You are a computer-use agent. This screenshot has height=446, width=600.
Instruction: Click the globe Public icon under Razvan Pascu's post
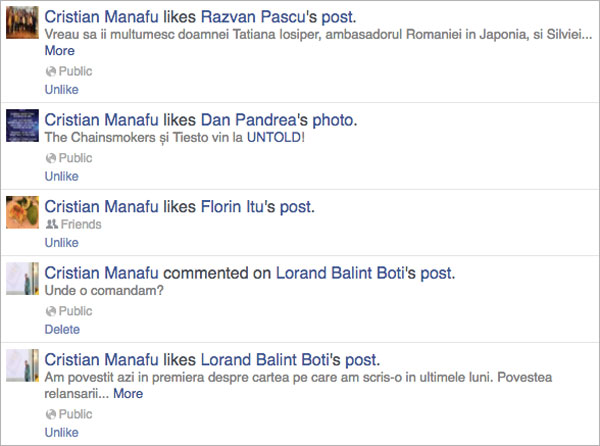point(51,72)
